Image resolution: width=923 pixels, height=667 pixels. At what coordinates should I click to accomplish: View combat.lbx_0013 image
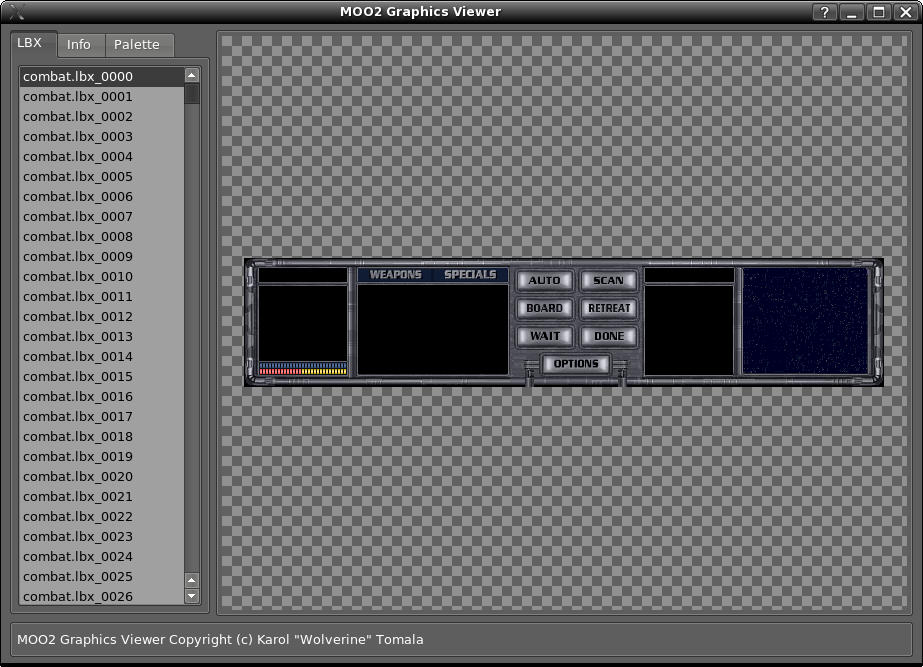(102, 337)
